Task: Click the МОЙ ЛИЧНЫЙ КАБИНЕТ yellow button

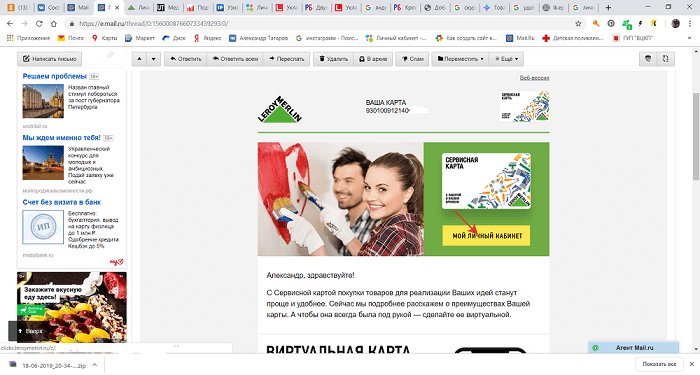Action: tap(486, 235)
